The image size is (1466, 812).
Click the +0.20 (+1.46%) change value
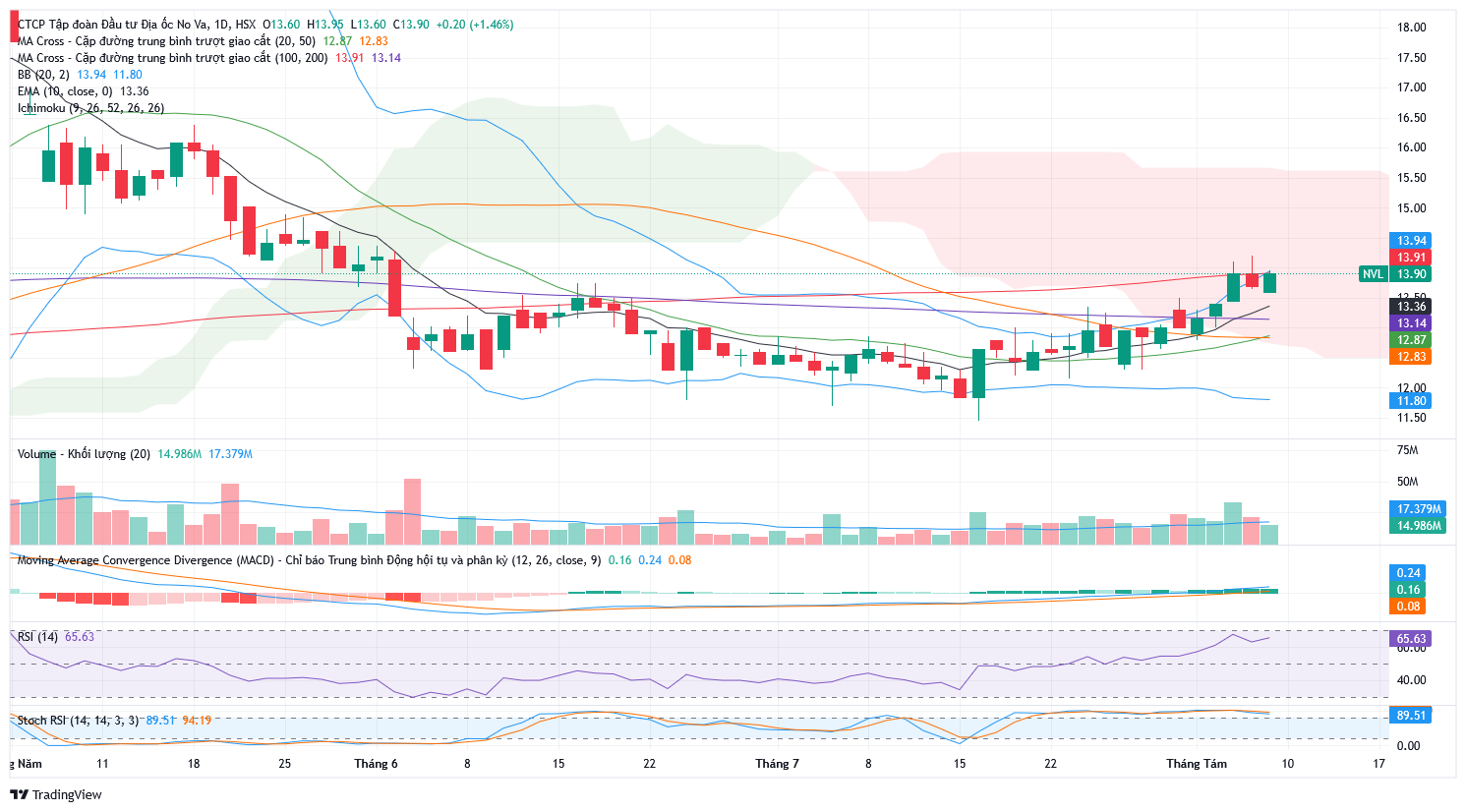(475, 25)
